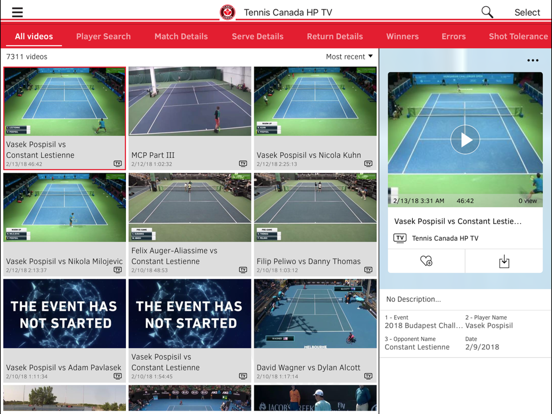Image resolution: width=552 pixels, height=414 pixels.
Task: Open the Serve Details tab
Action: [x=257, y=36]
